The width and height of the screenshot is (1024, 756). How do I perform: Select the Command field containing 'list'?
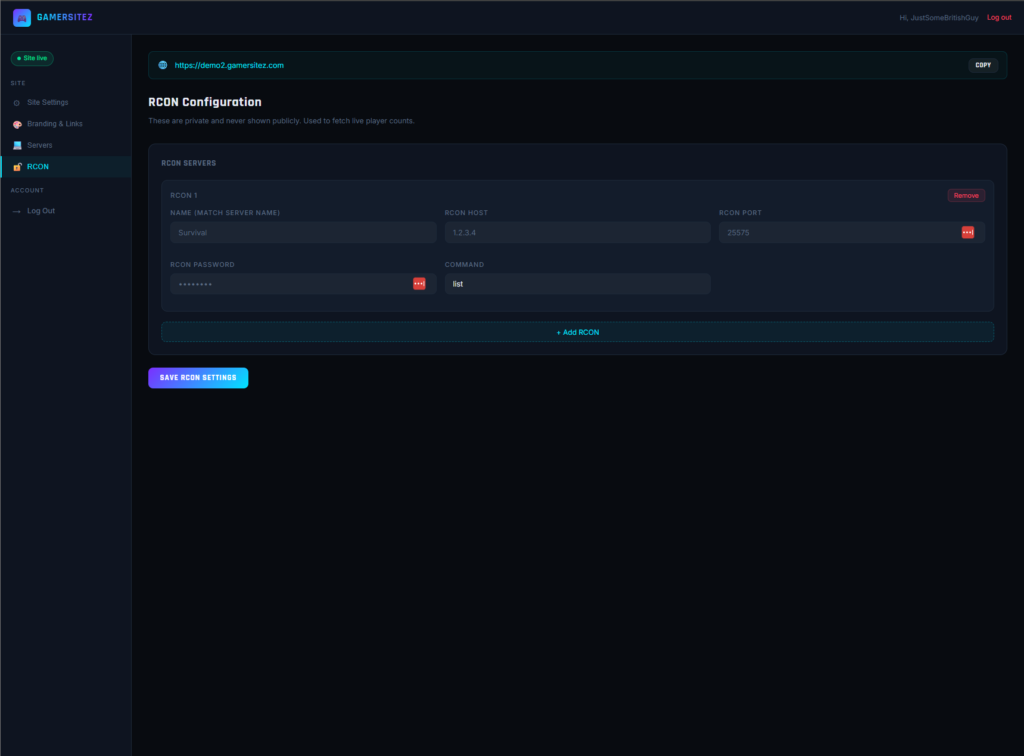click(x=577, y=284)
